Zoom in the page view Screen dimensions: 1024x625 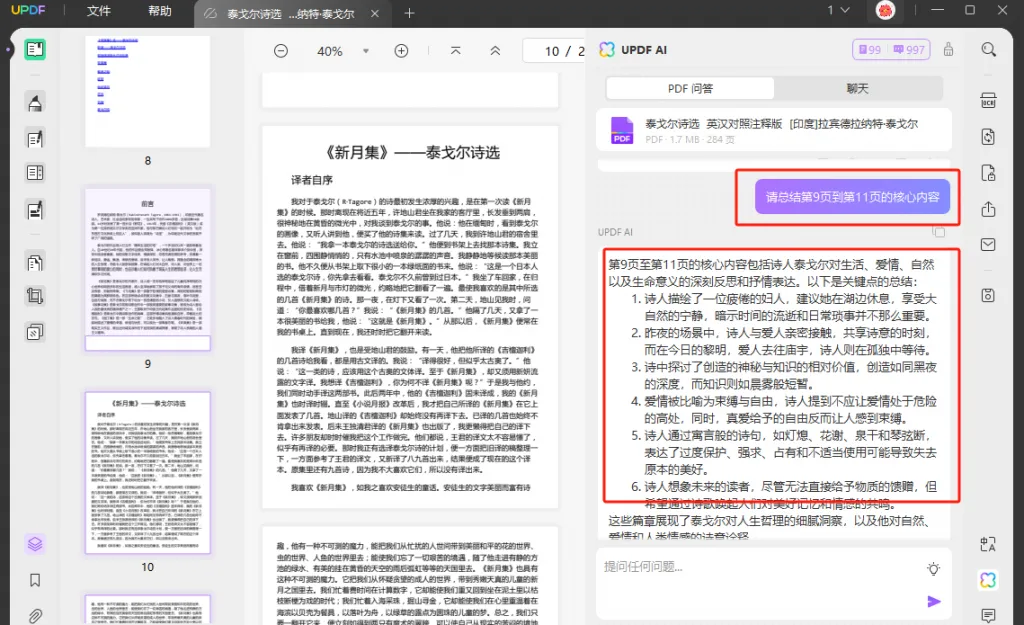click(x=401, y=51)
